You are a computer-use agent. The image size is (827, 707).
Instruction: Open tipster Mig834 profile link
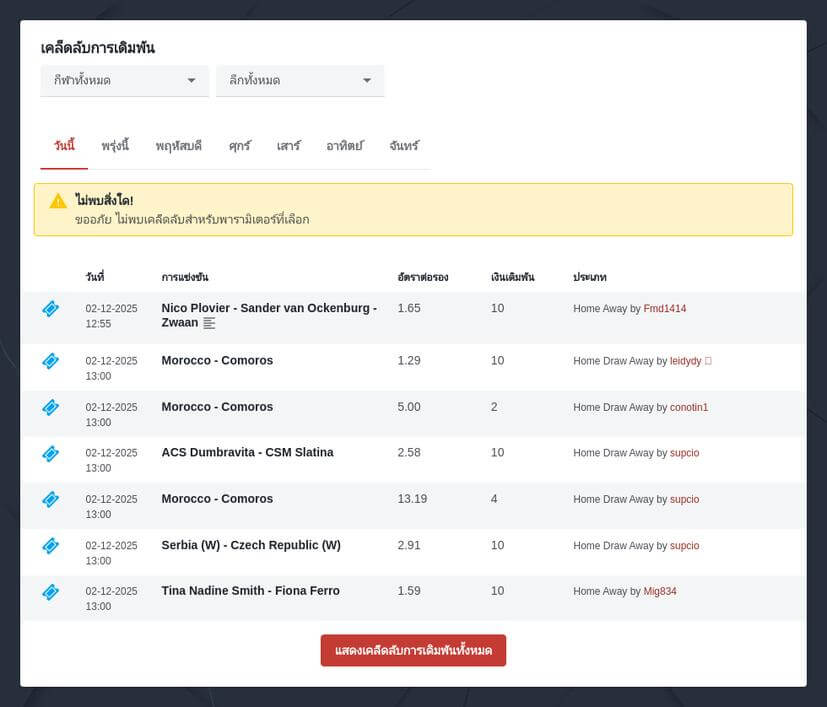click(x=660, y=591)
